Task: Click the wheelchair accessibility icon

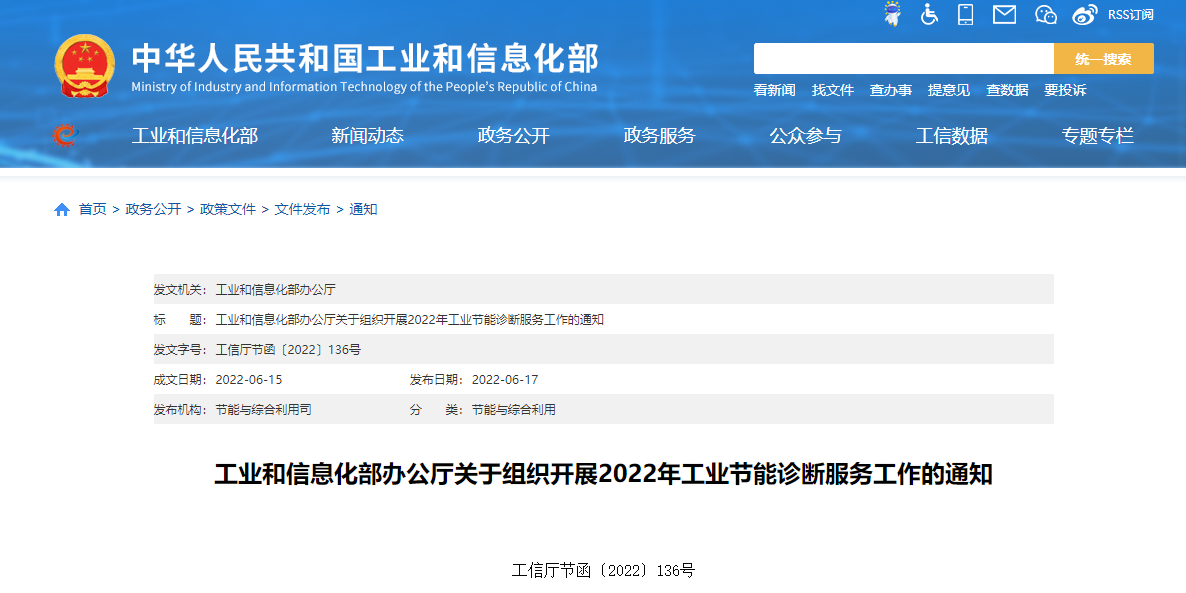Action: pos(930,14)
